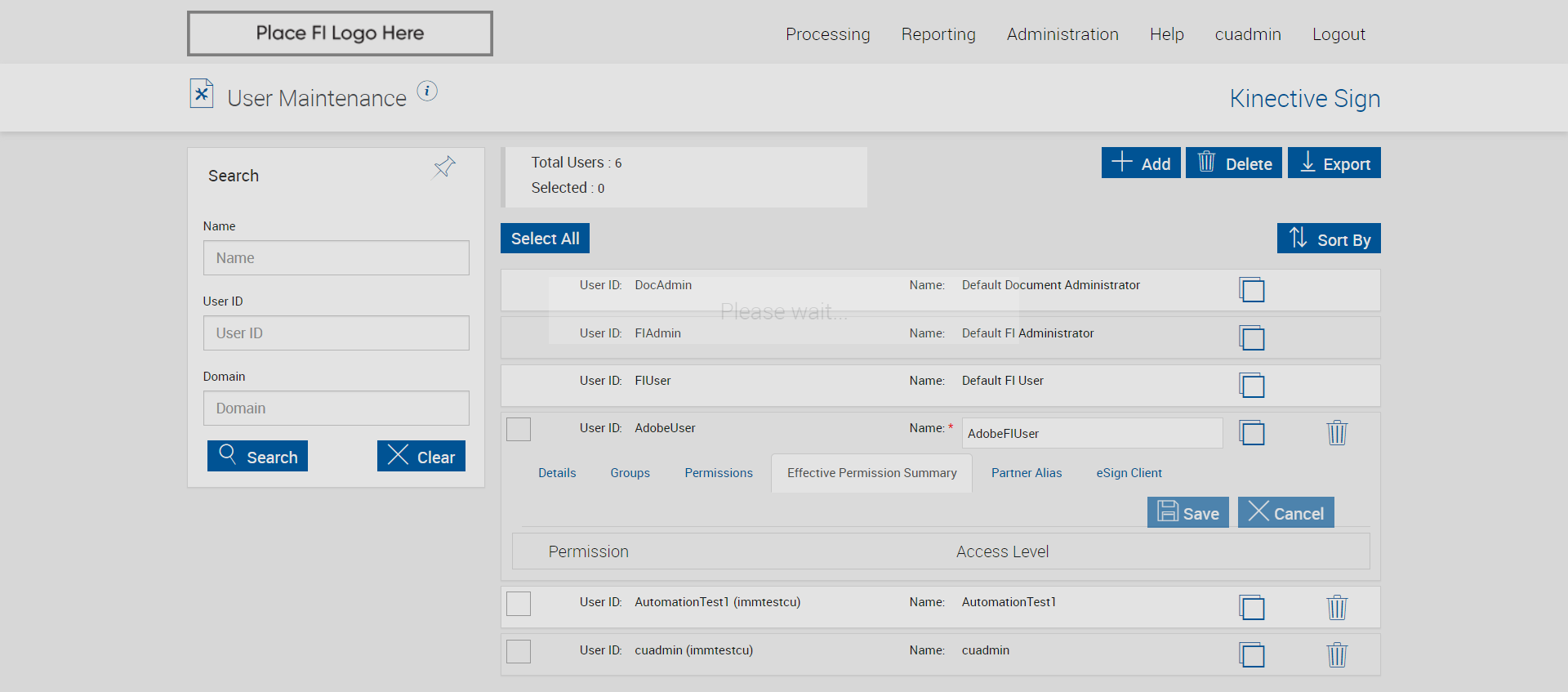
Task: Open the User Maintenance info icon
Action: pos(427,92)
